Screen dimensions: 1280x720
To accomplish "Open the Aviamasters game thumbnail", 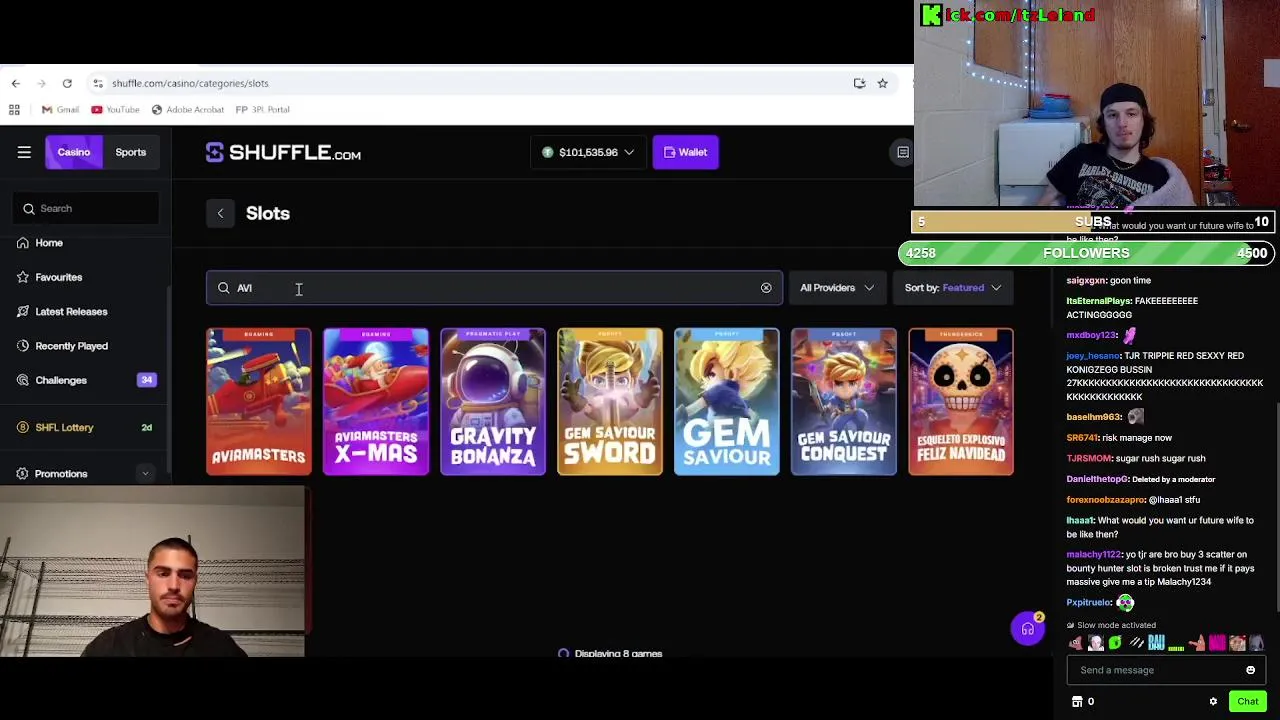I will [x=259, y=401].
